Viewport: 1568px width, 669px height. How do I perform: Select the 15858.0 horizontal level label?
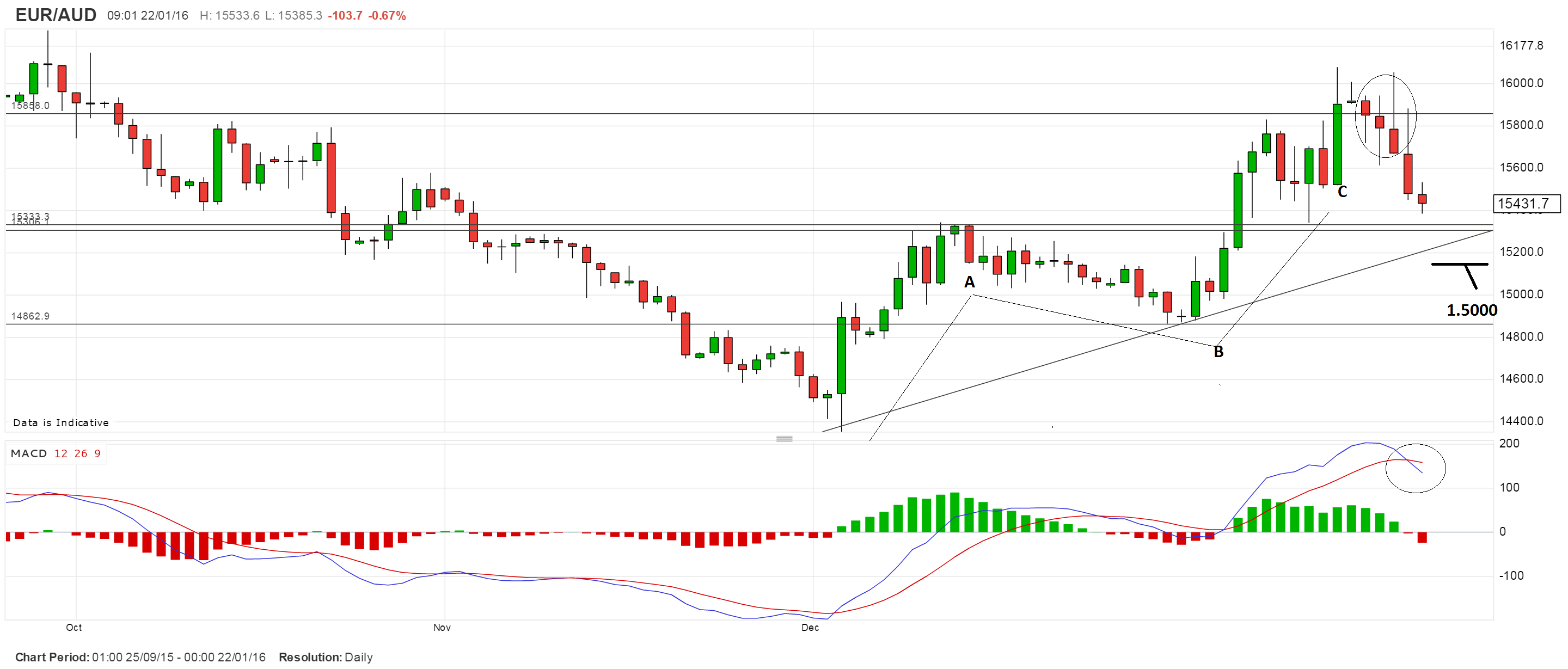30,106
